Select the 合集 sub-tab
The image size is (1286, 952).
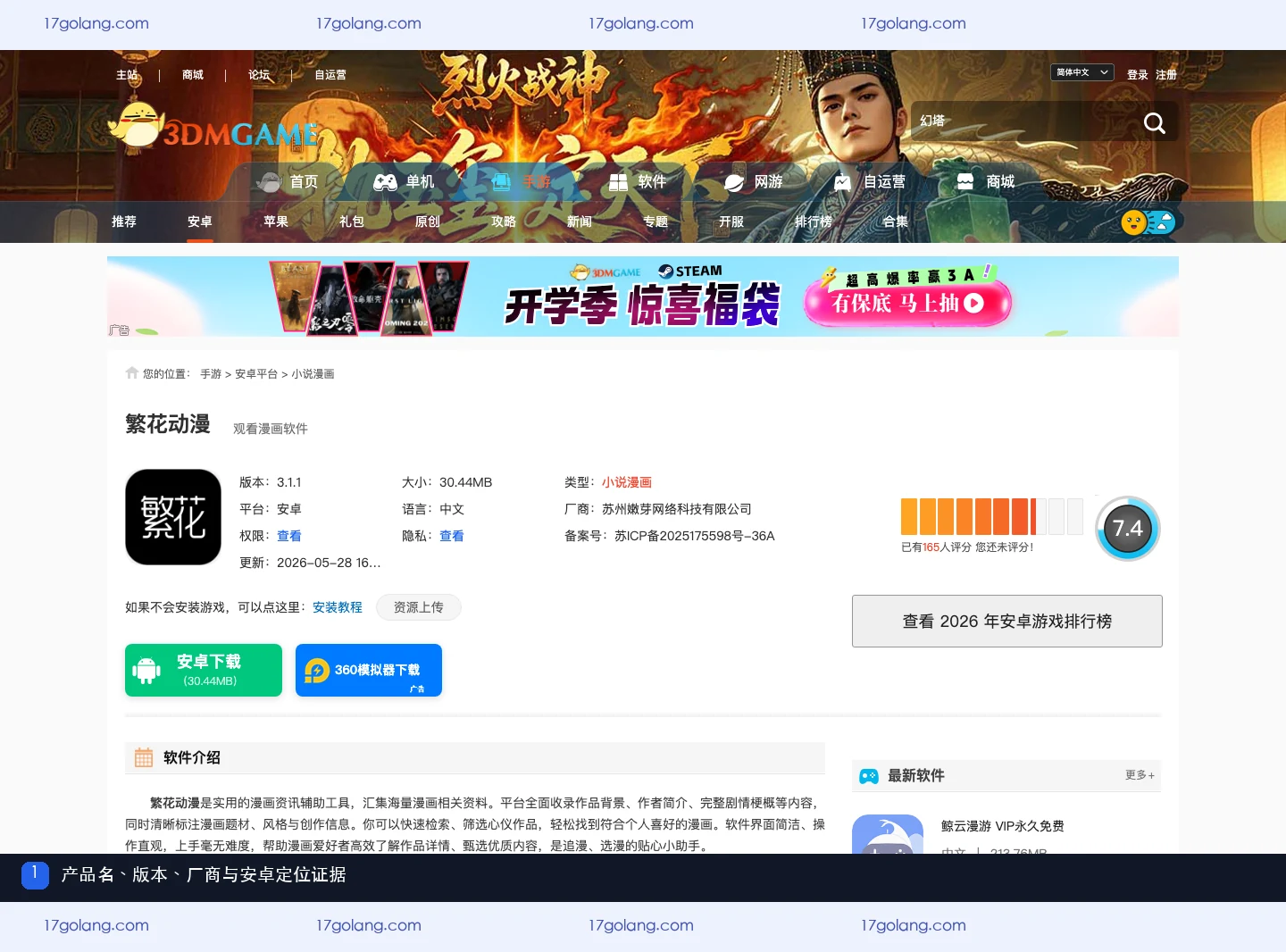896,221
